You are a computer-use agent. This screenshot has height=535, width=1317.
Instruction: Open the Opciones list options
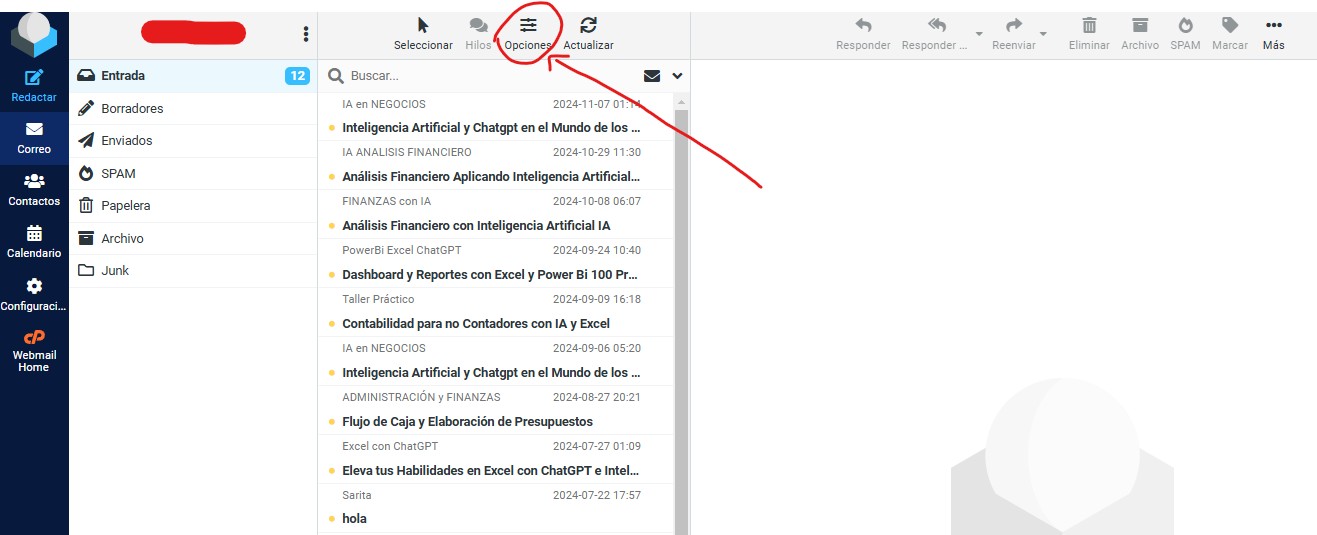point(528,34)
